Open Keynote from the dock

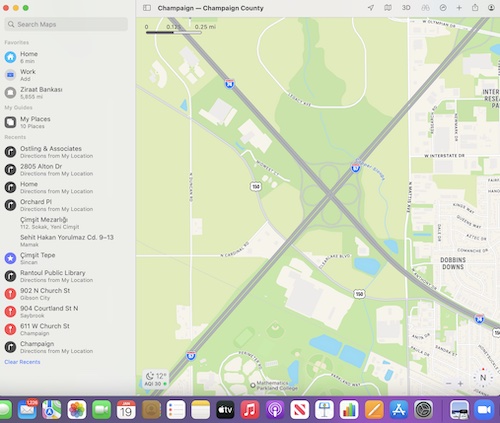tap(324, 410)
